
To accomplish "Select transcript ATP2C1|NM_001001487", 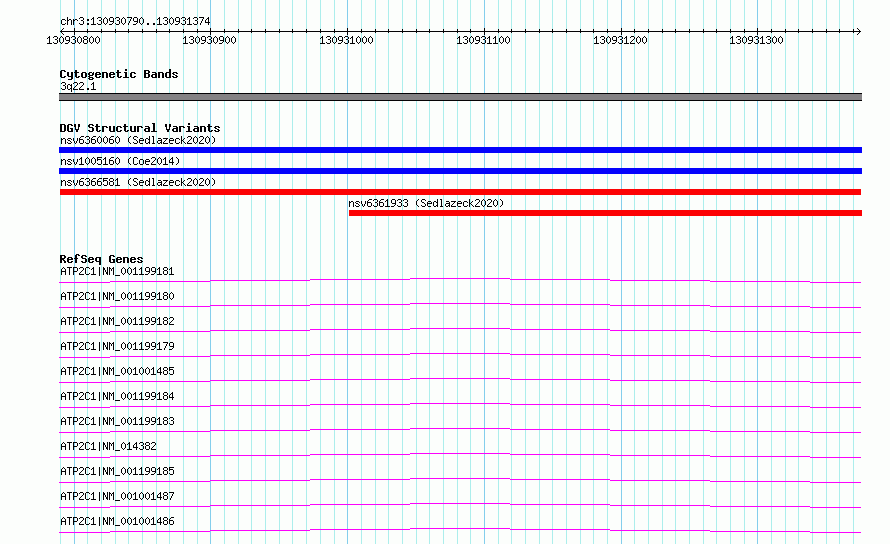I will coord(117,496).
